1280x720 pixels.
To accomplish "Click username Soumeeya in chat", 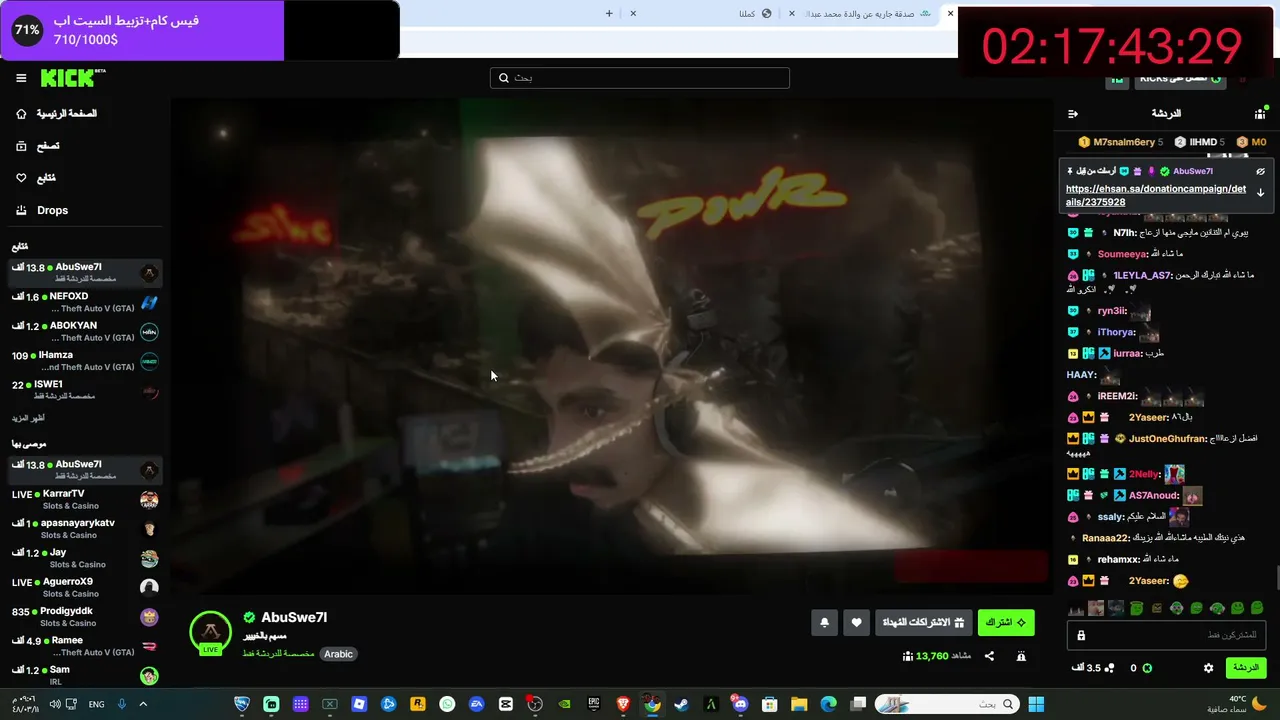I will click(1121, 254).
